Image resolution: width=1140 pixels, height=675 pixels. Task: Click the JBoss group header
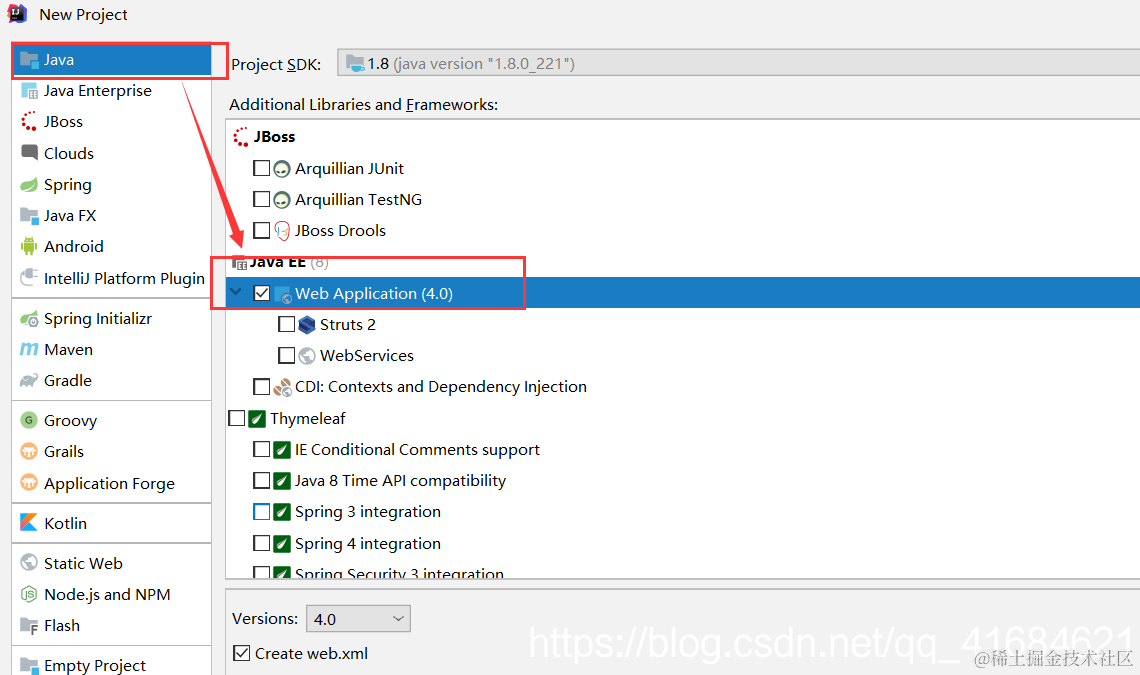(x=274, y=137)
